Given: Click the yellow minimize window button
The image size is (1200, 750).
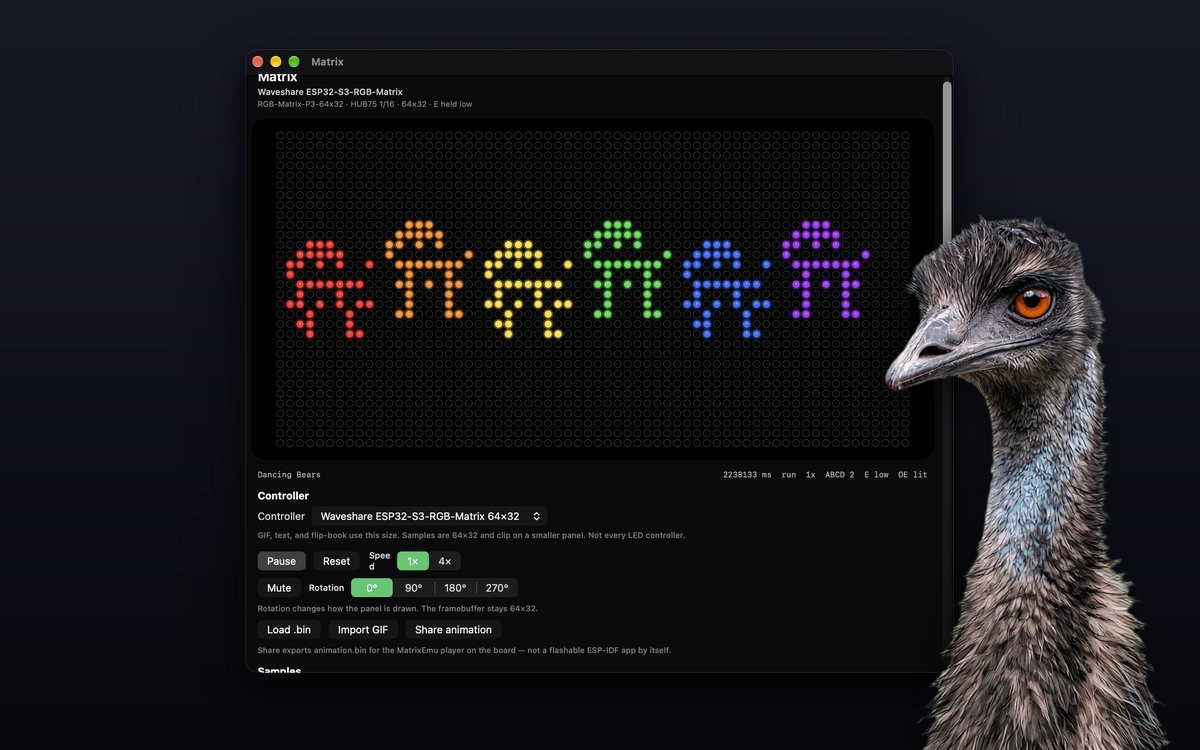Looking at the screenshot, I should pos(276,62).
